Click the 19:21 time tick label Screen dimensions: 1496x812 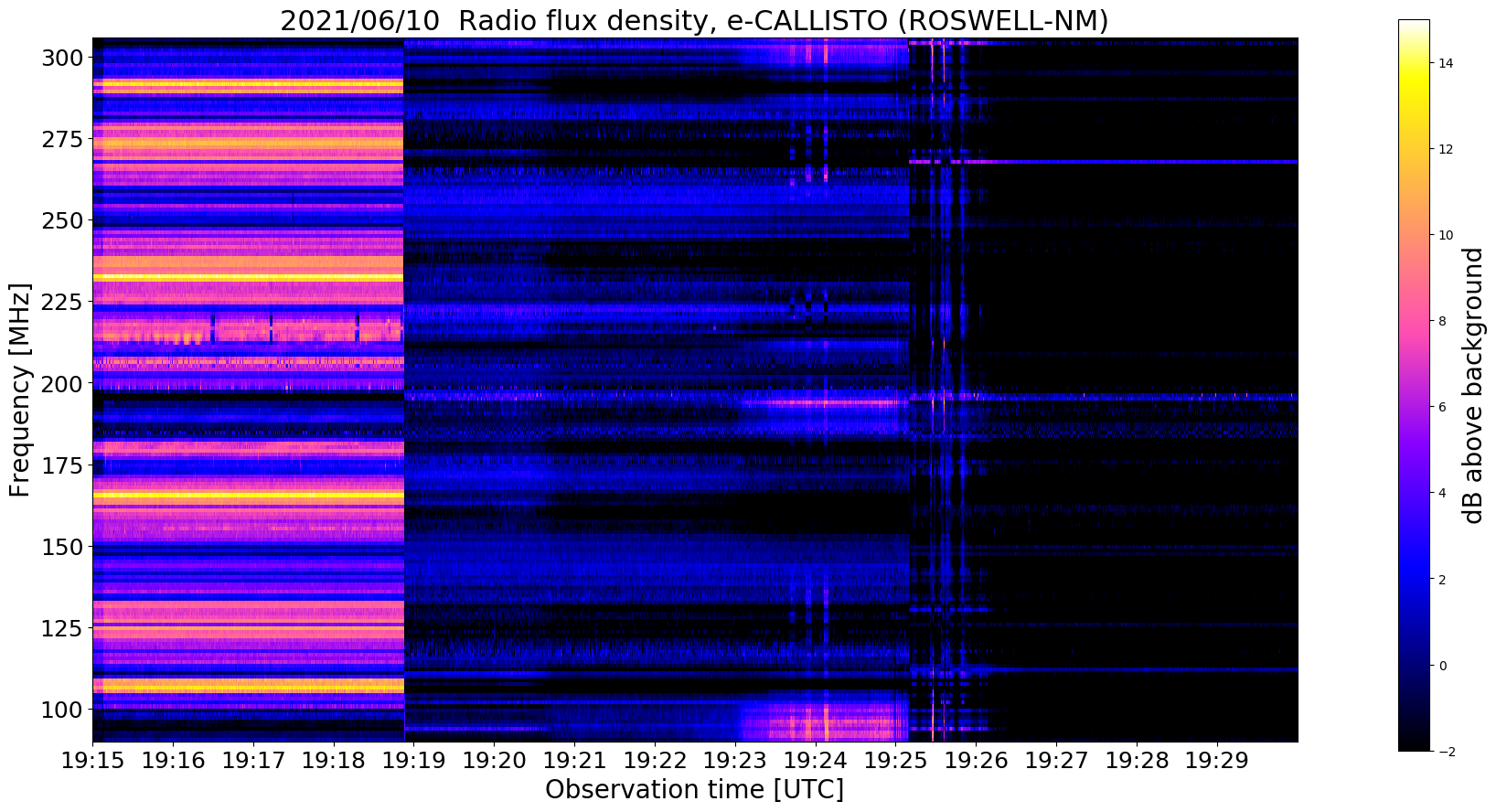coord(574,761)
